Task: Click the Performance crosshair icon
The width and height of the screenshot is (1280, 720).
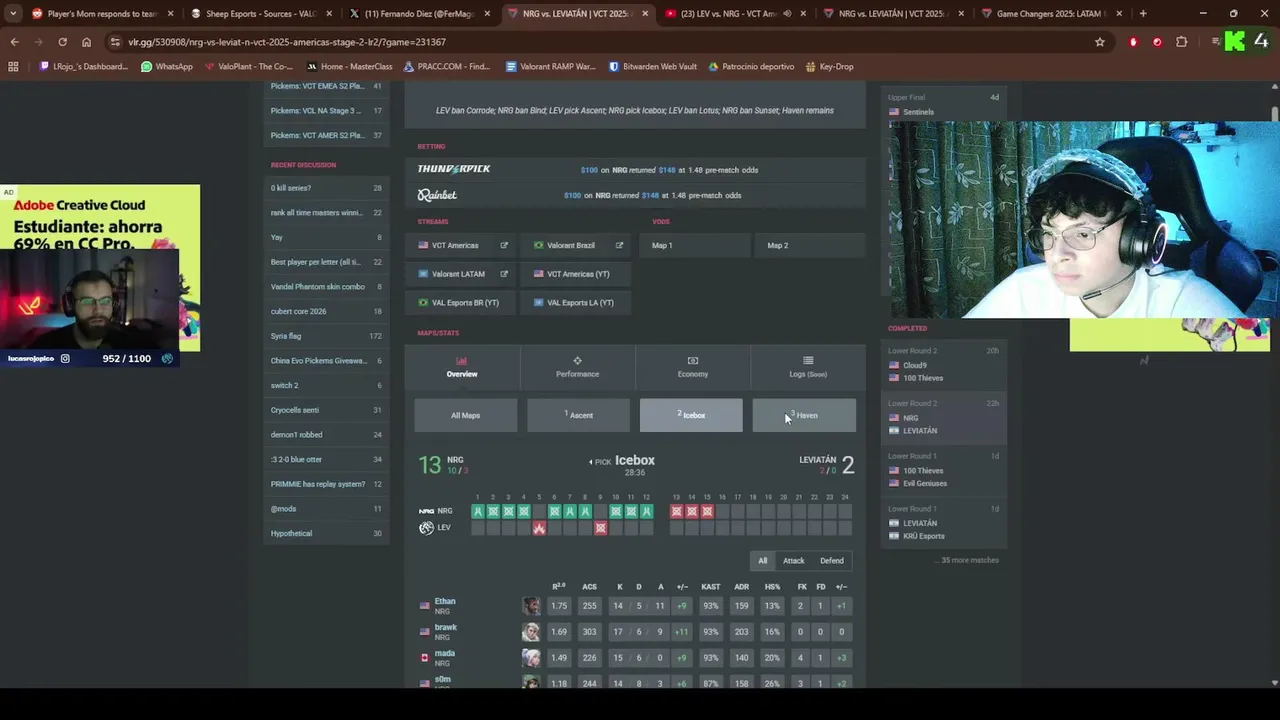Action: (577, 361)
